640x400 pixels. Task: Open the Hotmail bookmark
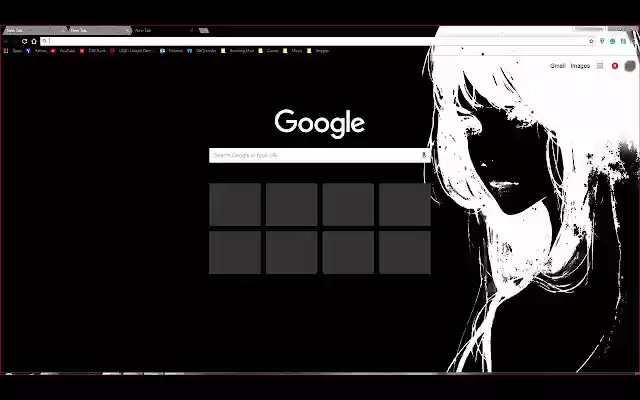(171, 51)
